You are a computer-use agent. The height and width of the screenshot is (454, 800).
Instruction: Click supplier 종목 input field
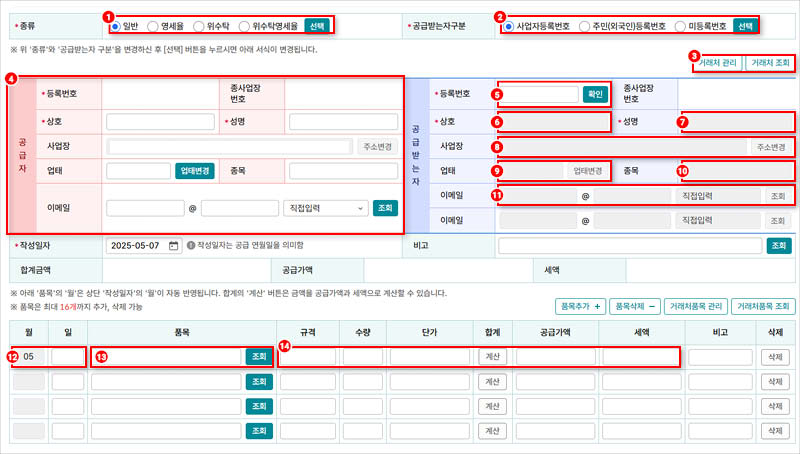[x=343, y=171]
